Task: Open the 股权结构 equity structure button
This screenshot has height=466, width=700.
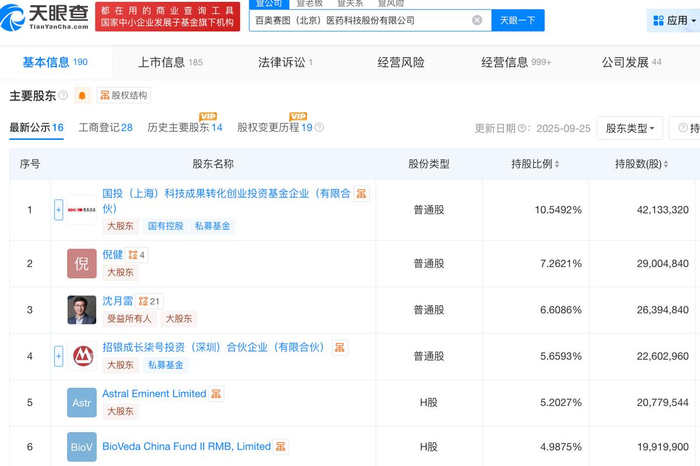Action: coord(124,96)
